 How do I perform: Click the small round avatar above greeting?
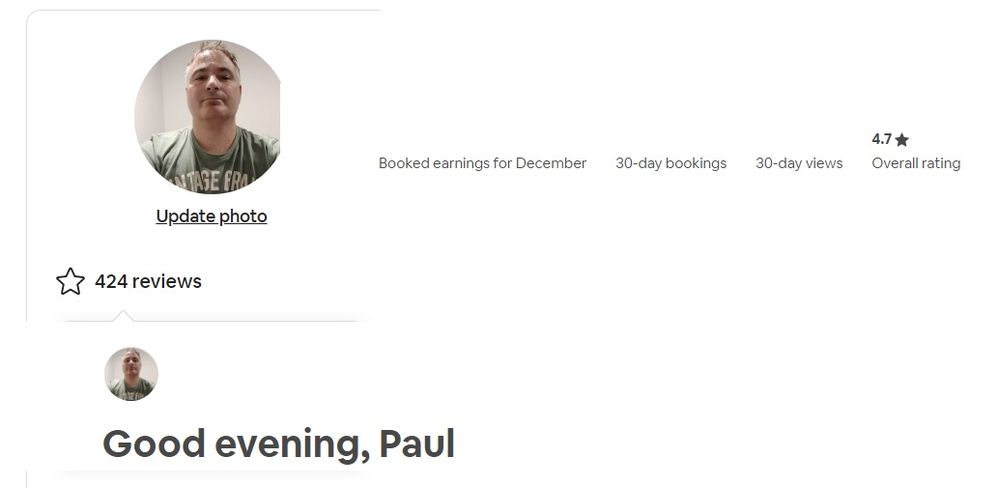[131, 374]
